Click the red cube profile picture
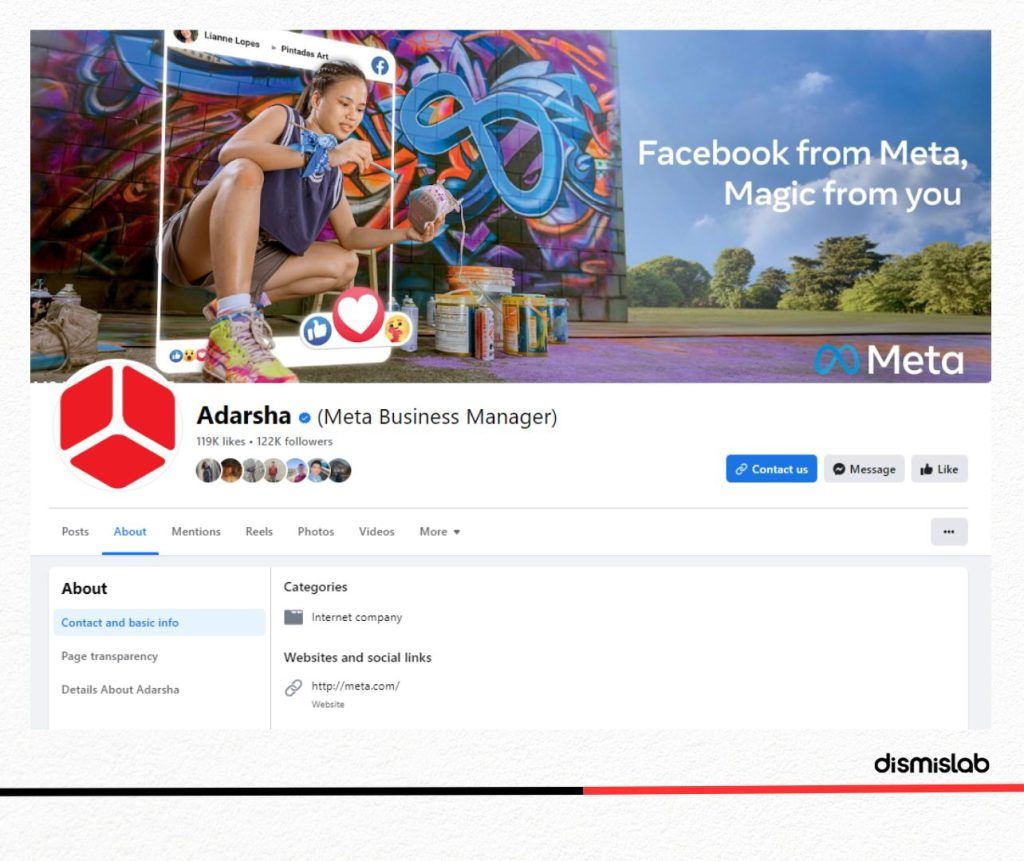The image size is (1024, 861). (118, 427)
